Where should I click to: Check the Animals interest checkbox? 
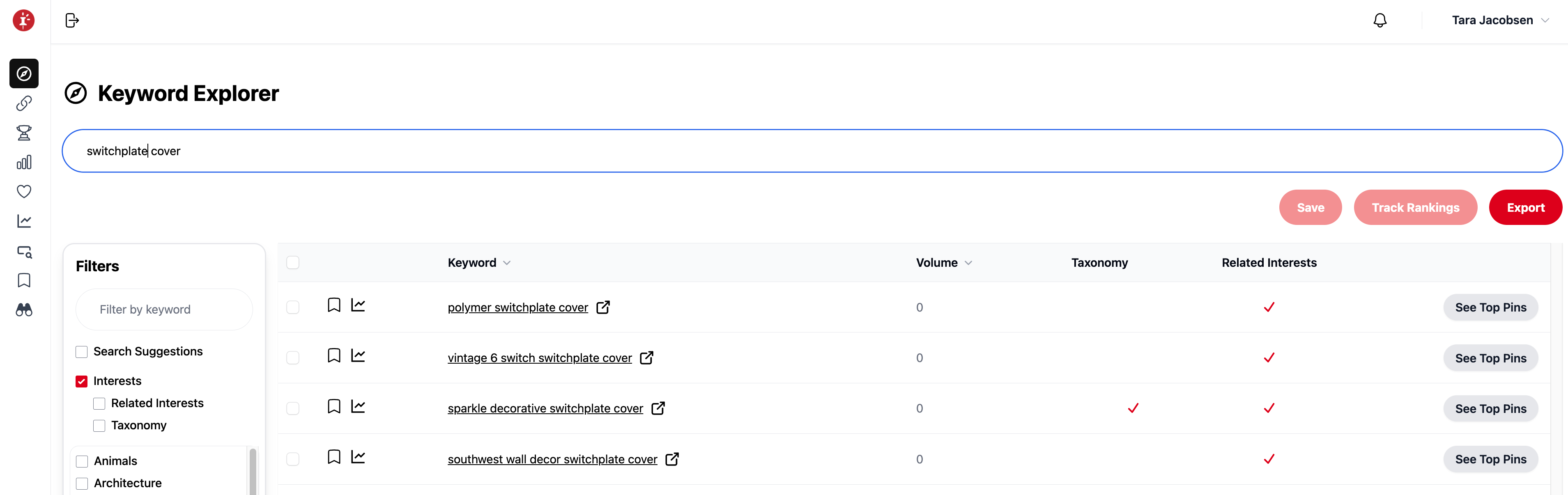[x=82, y=462]
